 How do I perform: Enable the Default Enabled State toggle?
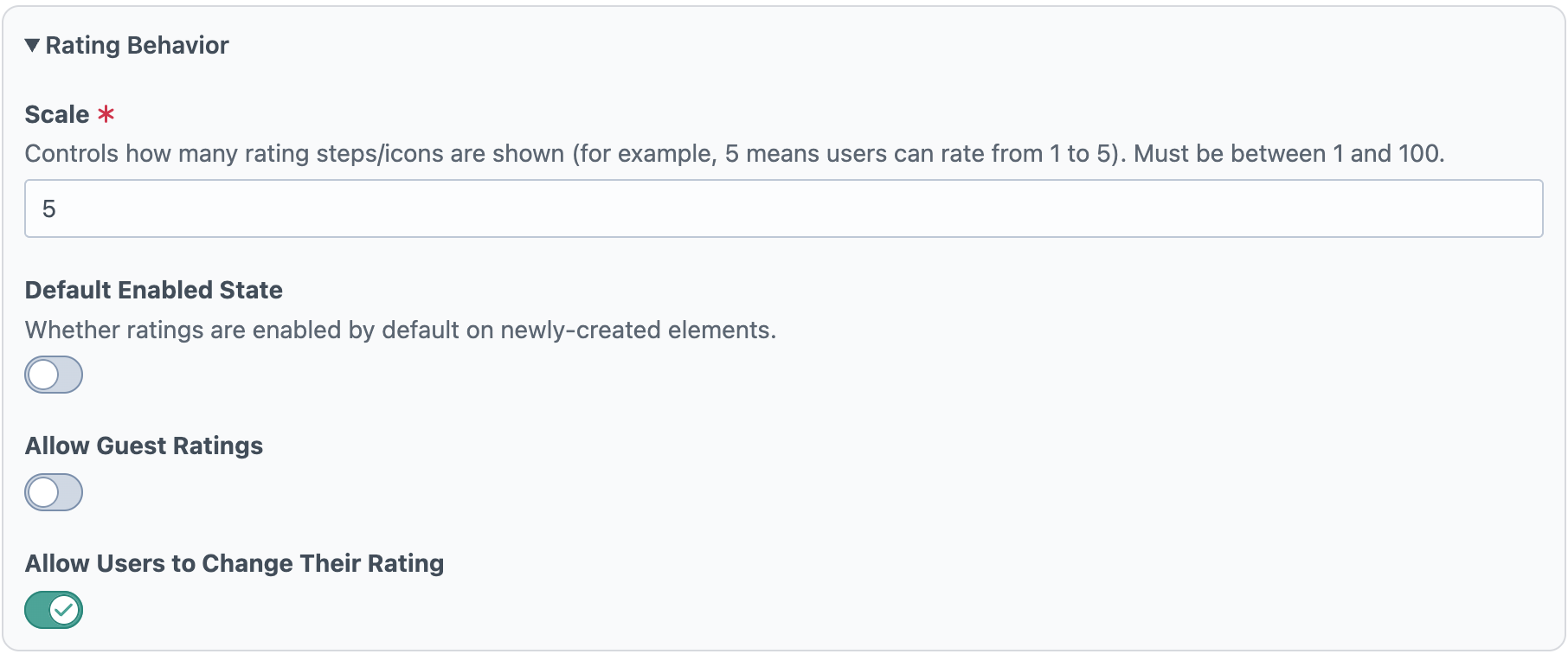54,375
